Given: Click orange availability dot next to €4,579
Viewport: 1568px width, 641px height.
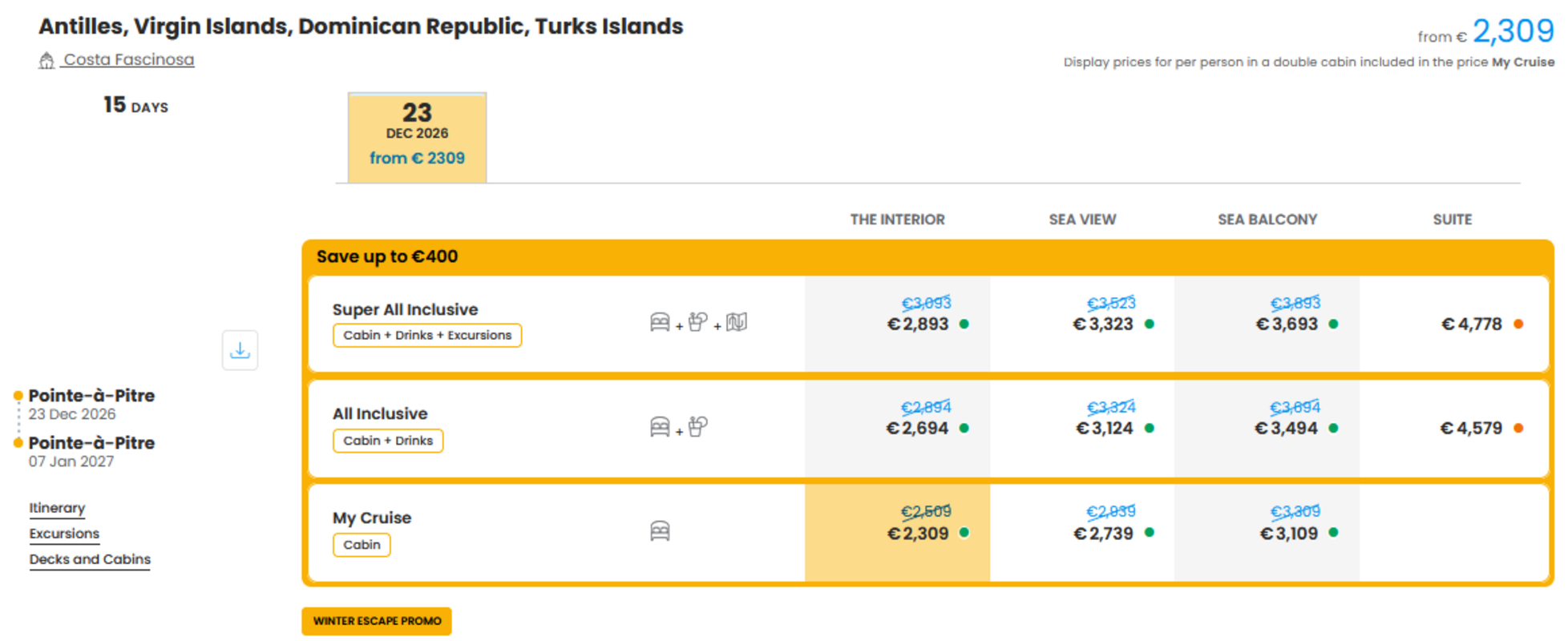Looking at the screenshot, I should click(1518, 428).
